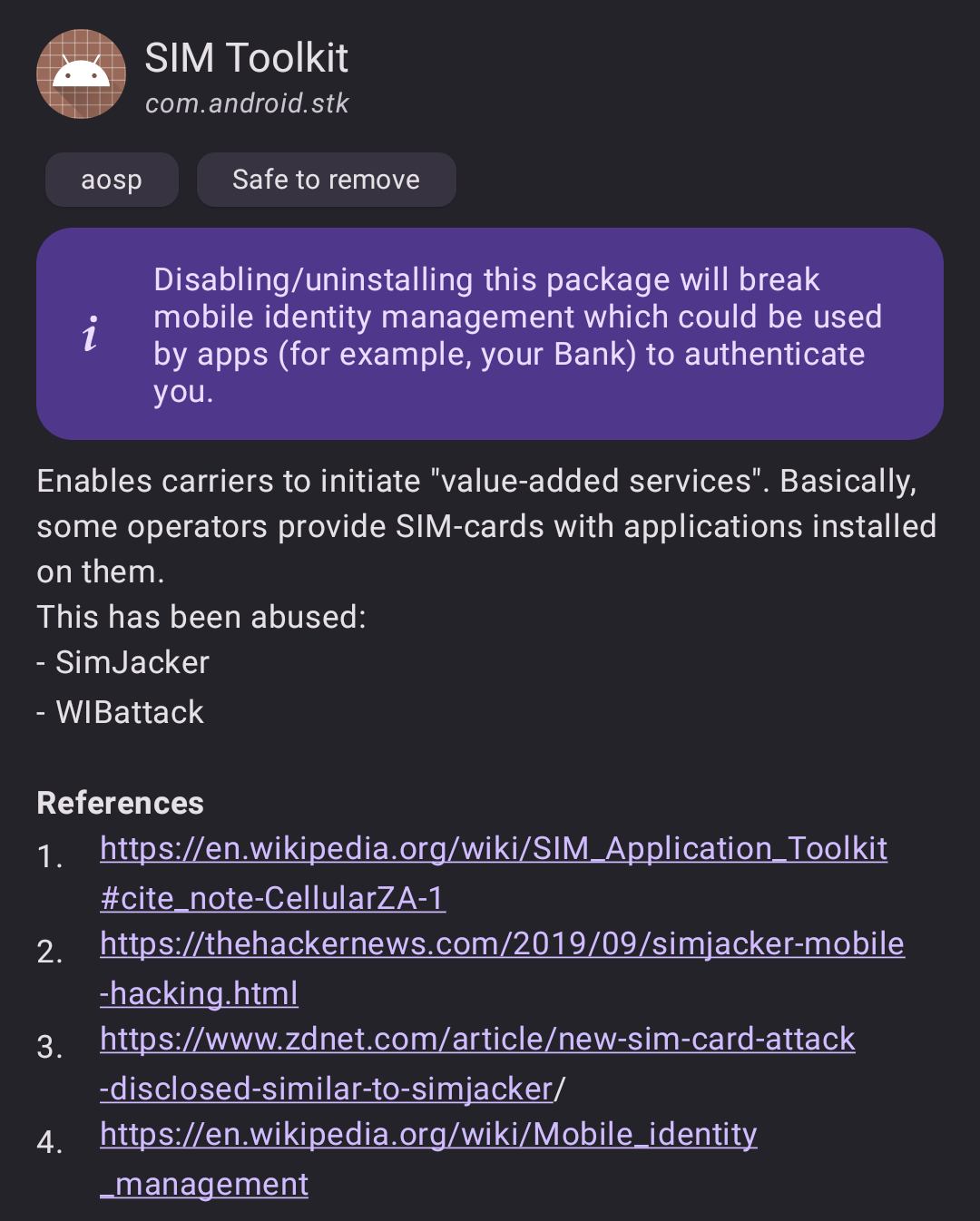Open the thehackernews simjacker article link

tap(502, 944)
